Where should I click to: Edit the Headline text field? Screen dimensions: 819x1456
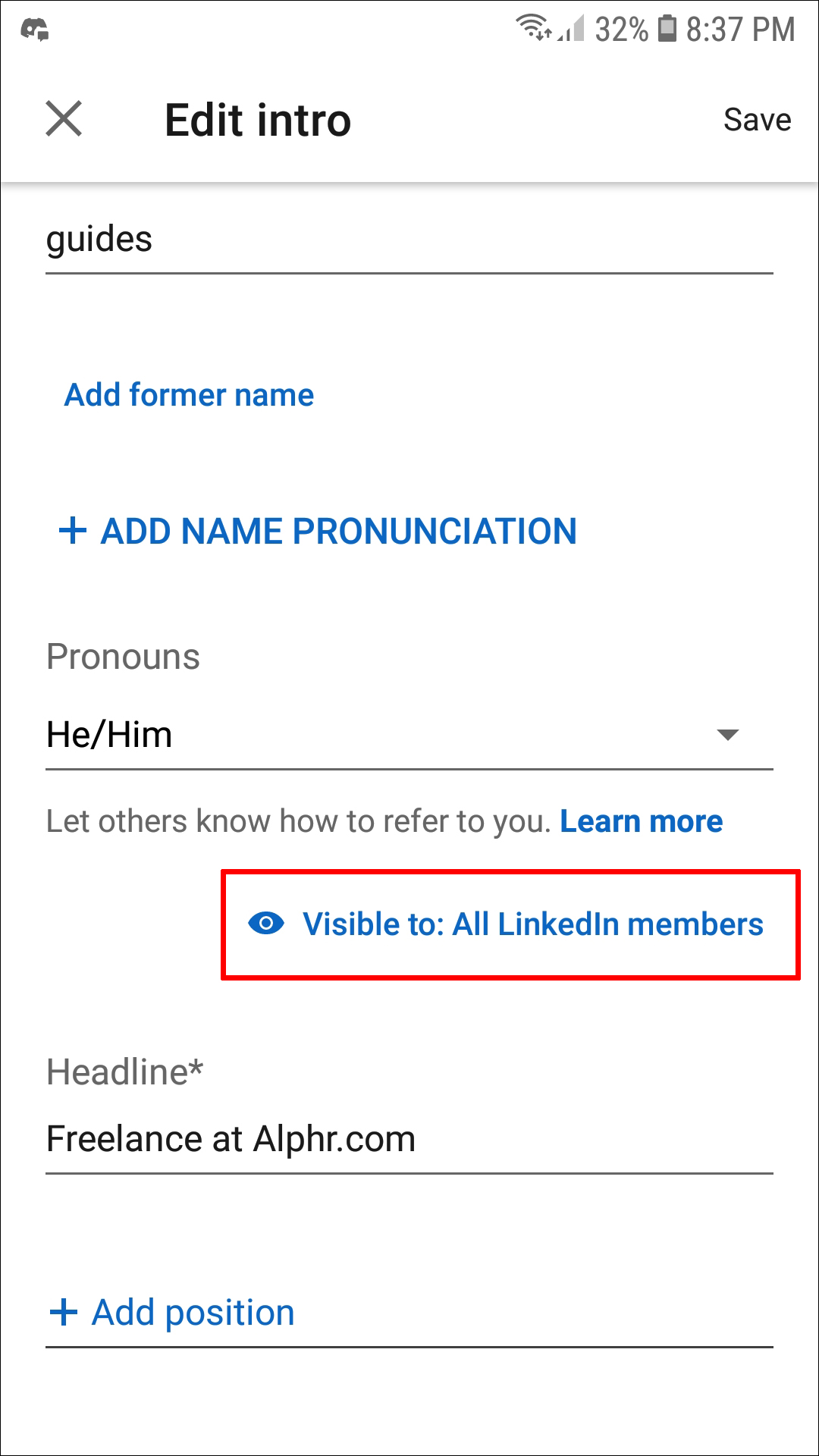(x=408, y=1139)
